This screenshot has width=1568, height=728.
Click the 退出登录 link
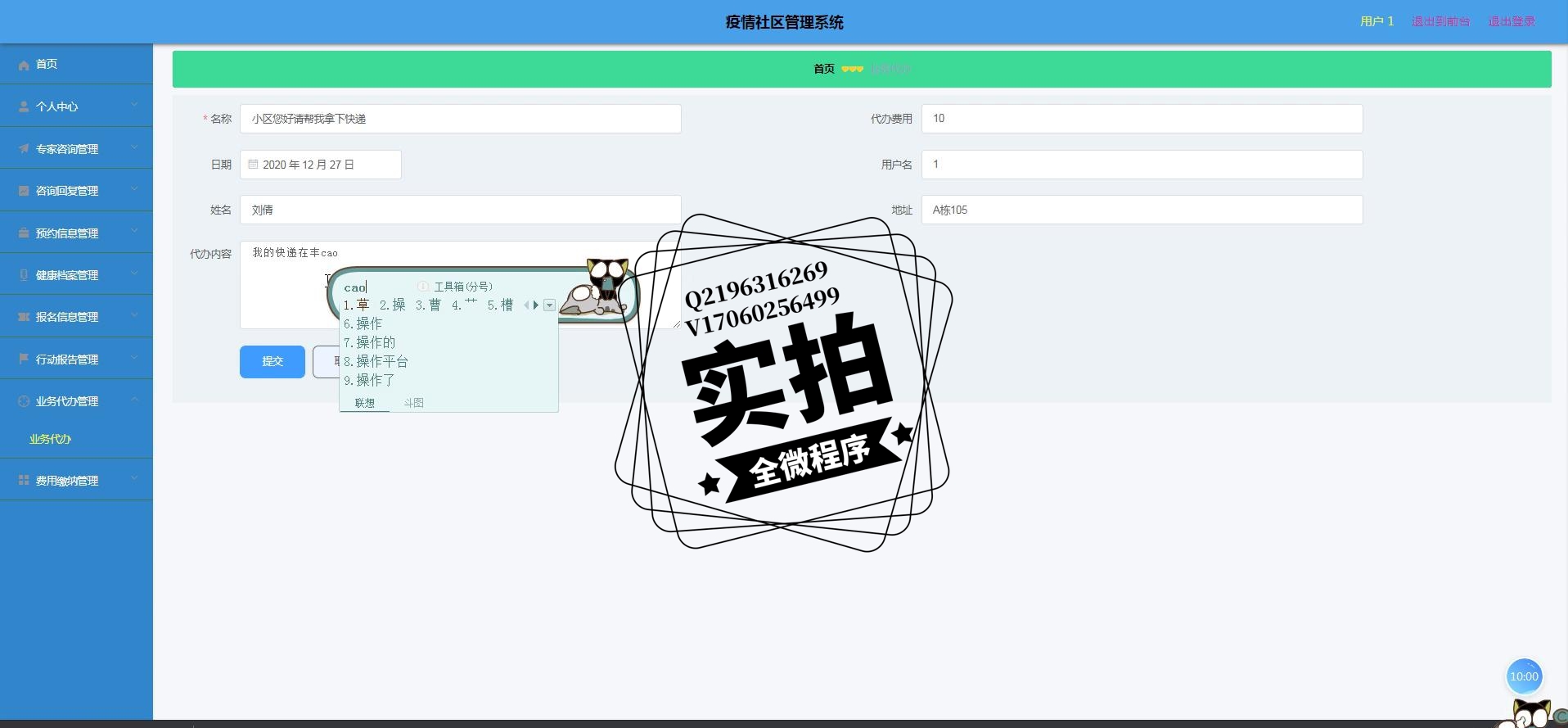[1512, 21]
